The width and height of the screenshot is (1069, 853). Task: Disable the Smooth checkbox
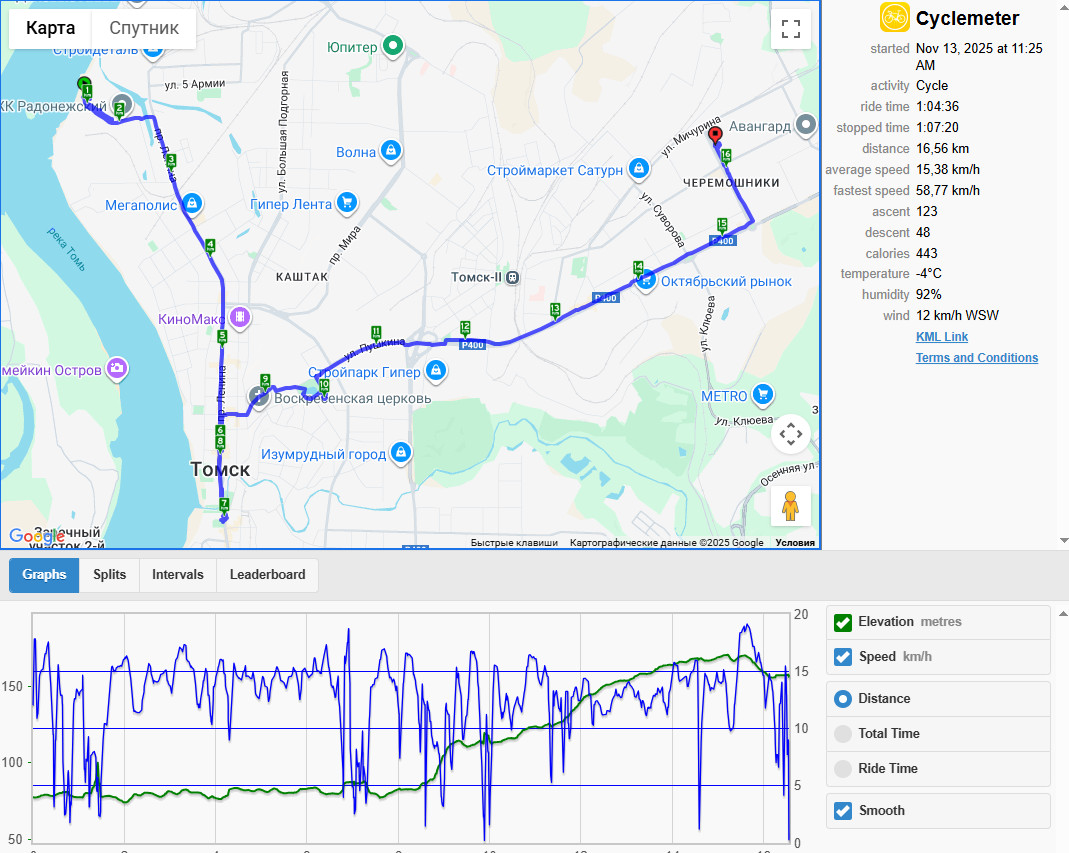coord(843,811)
